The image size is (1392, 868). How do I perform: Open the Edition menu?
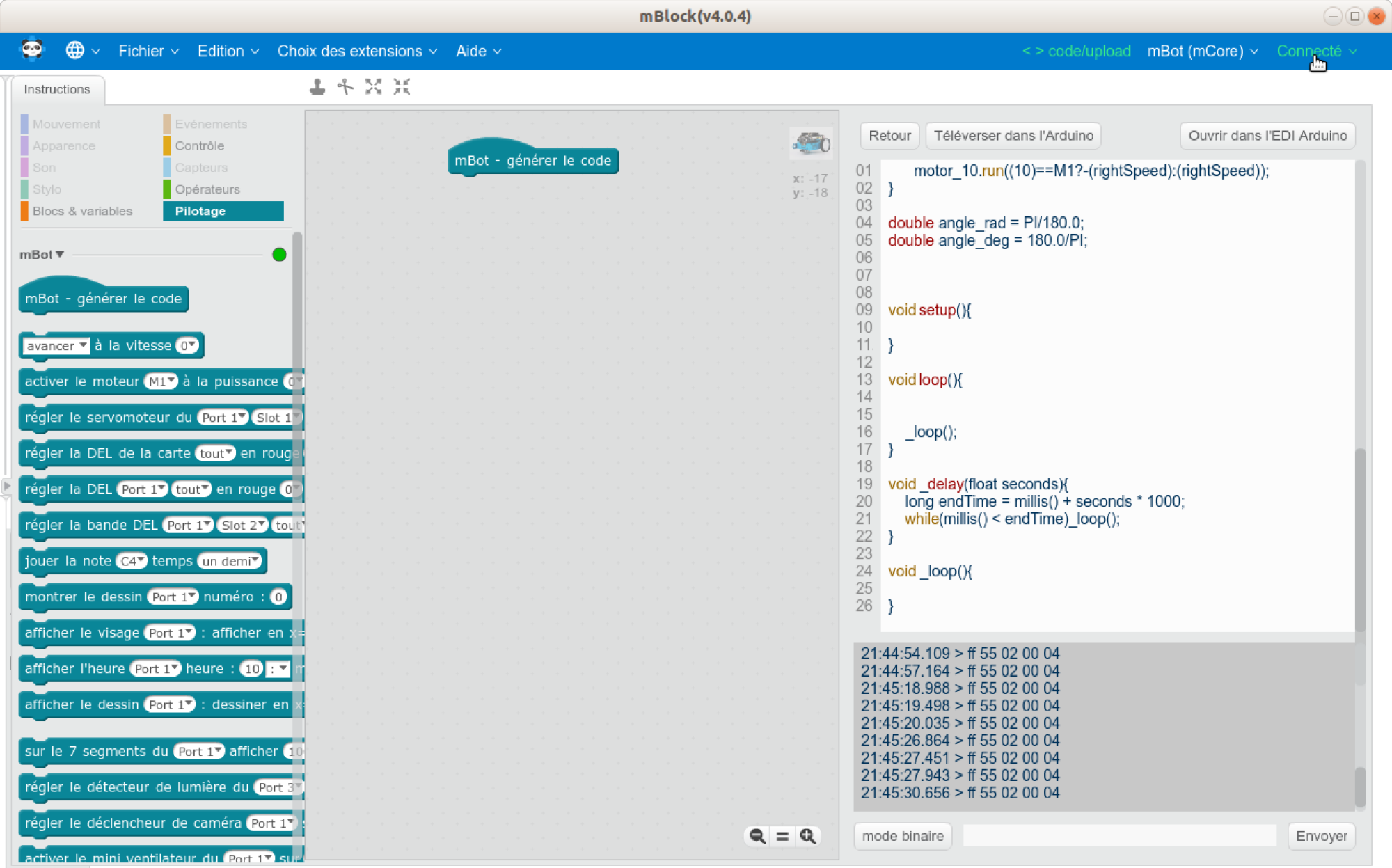coord(228,51)
